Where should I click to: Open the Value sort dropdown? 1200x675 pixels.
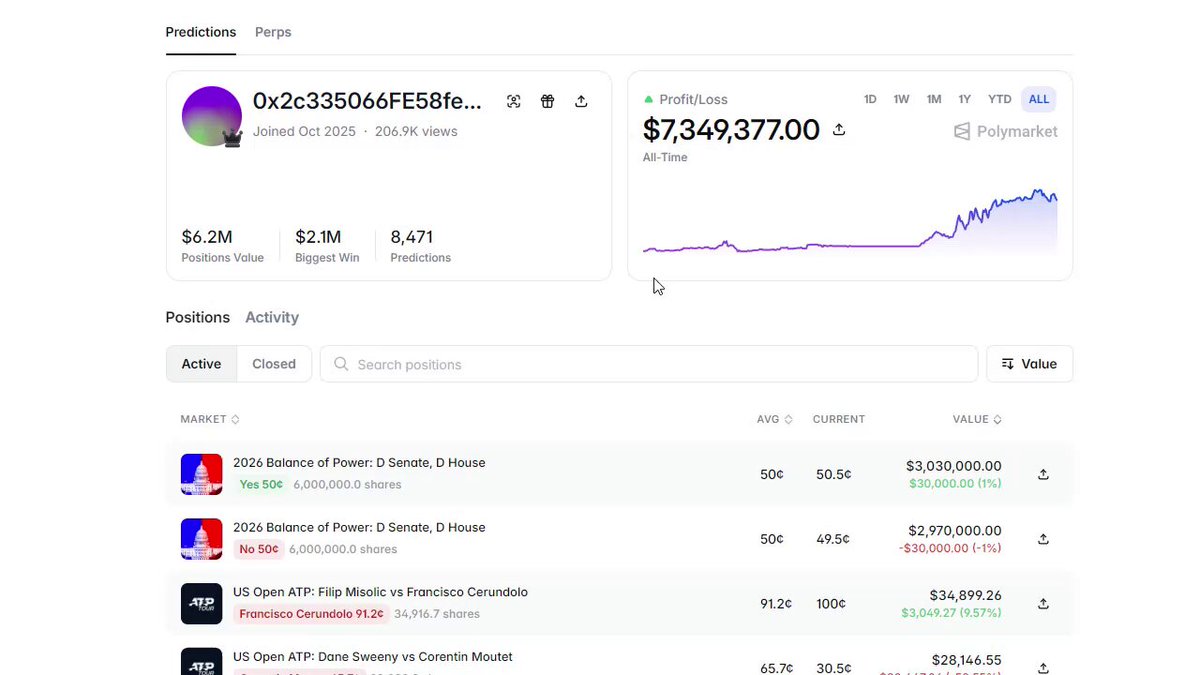click(x=1029, y=364)
